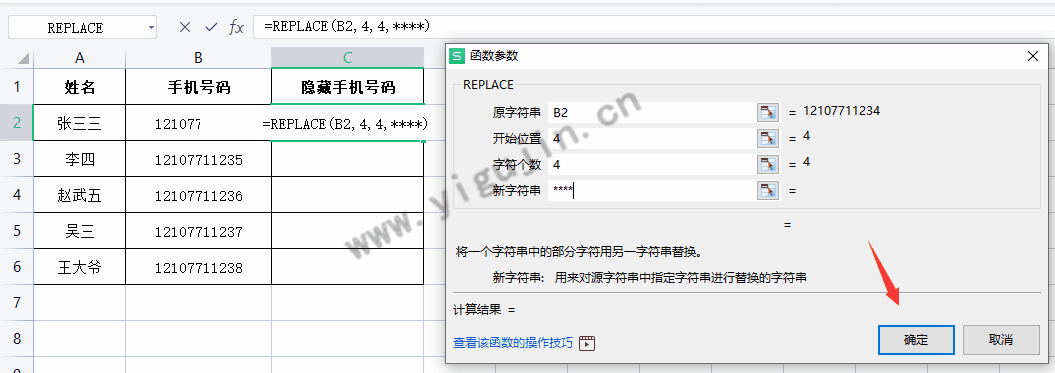The width and height of the screenshot is (1055, 373).
Task: Click cell C2 with the REPLACE formula
Action: pos(348,123)
